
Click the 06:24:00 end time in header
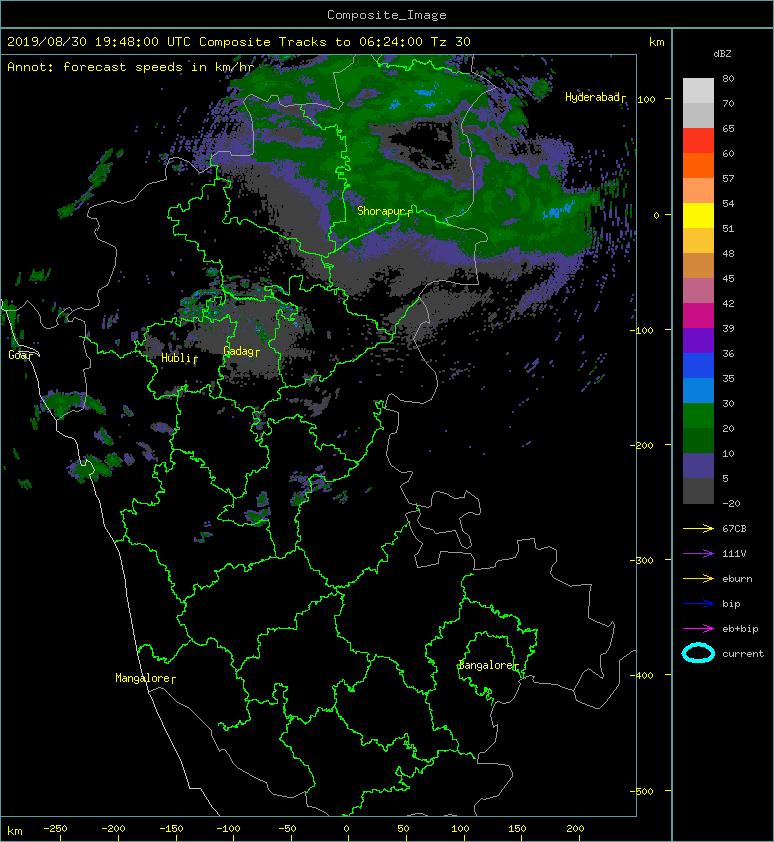[391, 42]
